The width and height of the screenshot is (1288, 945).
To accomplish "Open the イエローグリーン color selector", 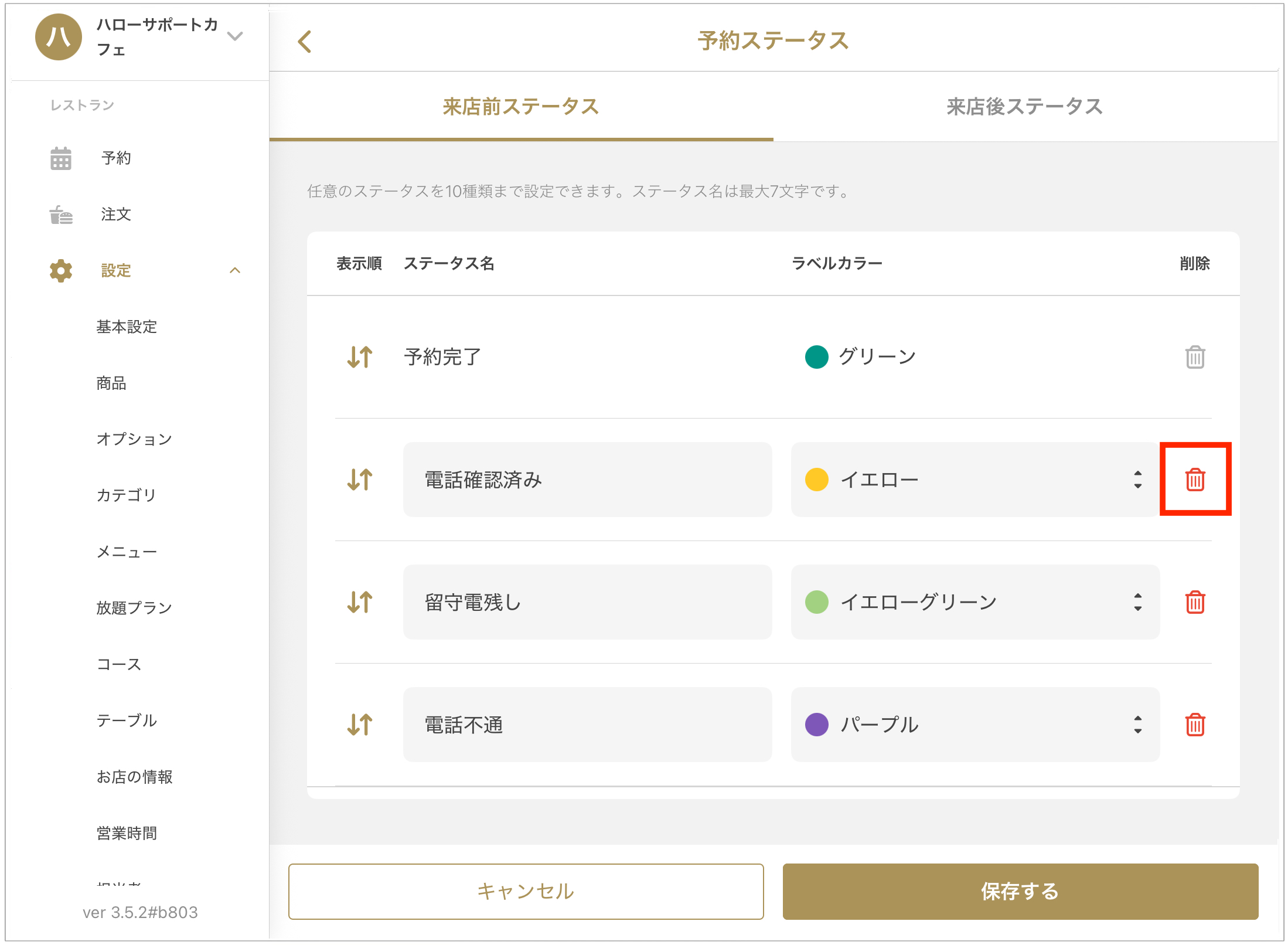I will pyautogui.click(x=974, y=602).
